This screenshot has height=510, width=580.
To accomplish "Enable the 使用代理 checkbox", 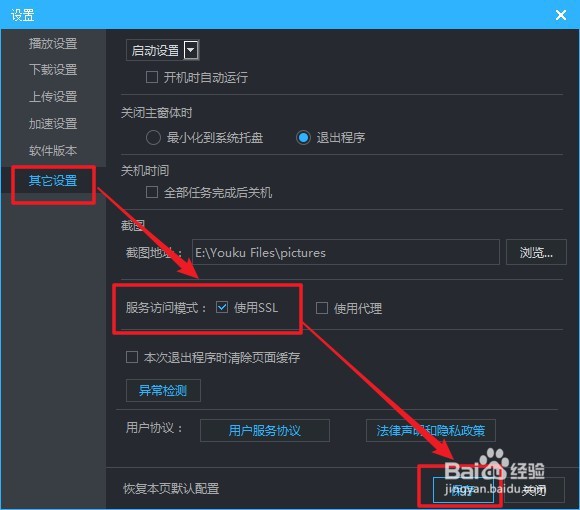I will pos(321,308).
